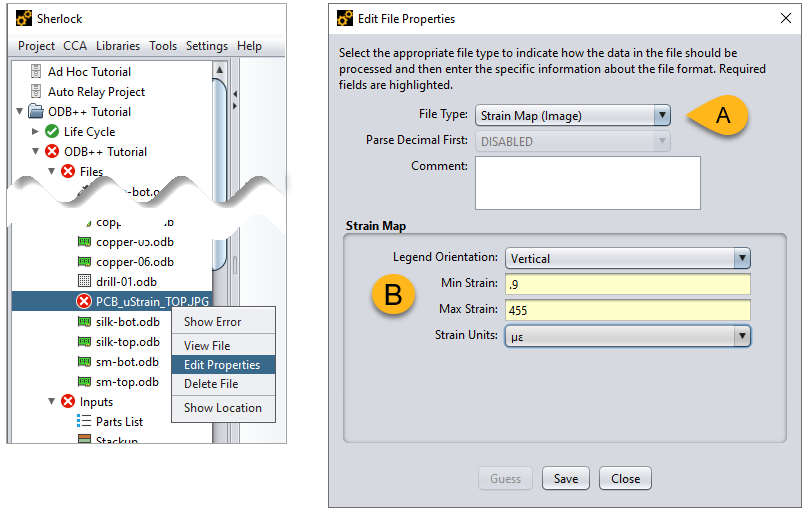Click into the Max Strain field

pos(627,310)
